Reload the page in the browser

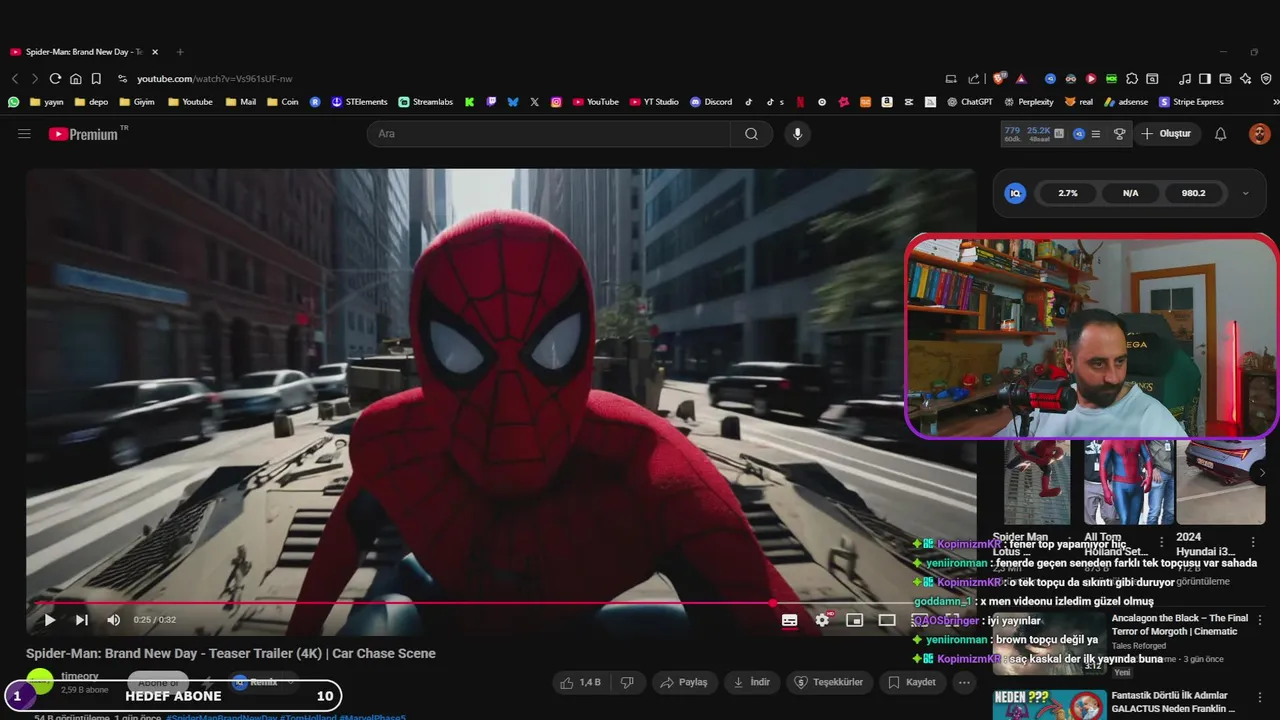pos(55,78)
